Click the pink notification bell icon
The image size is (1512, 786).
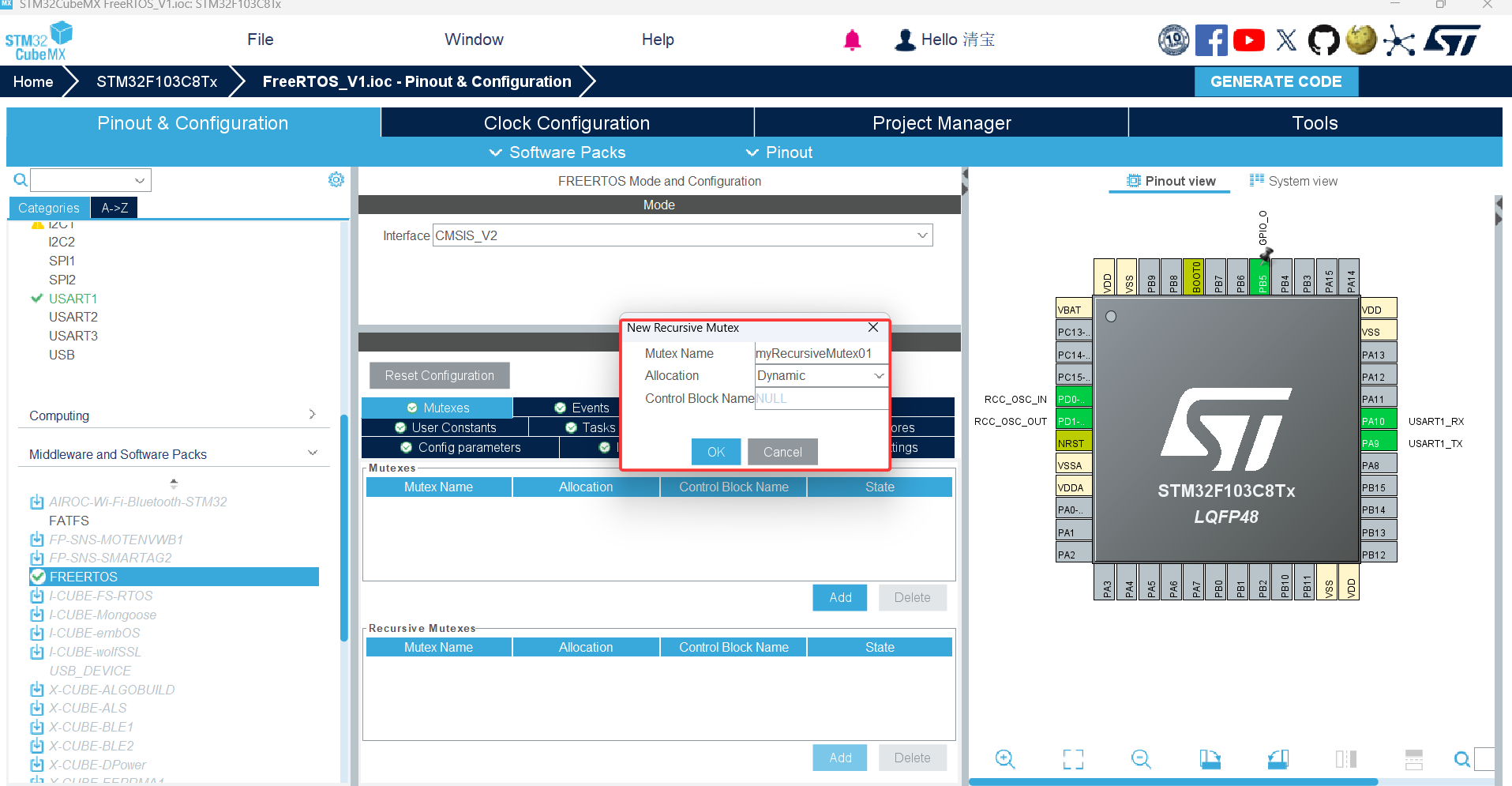852,39
